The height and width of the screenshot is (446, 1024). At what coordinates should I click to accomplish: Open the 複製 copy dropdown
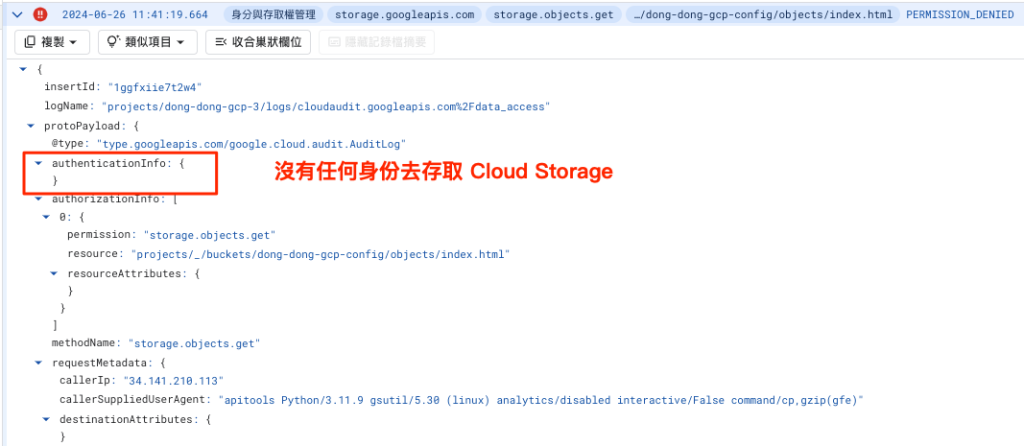pyautogui.click(x=53, y=42)
